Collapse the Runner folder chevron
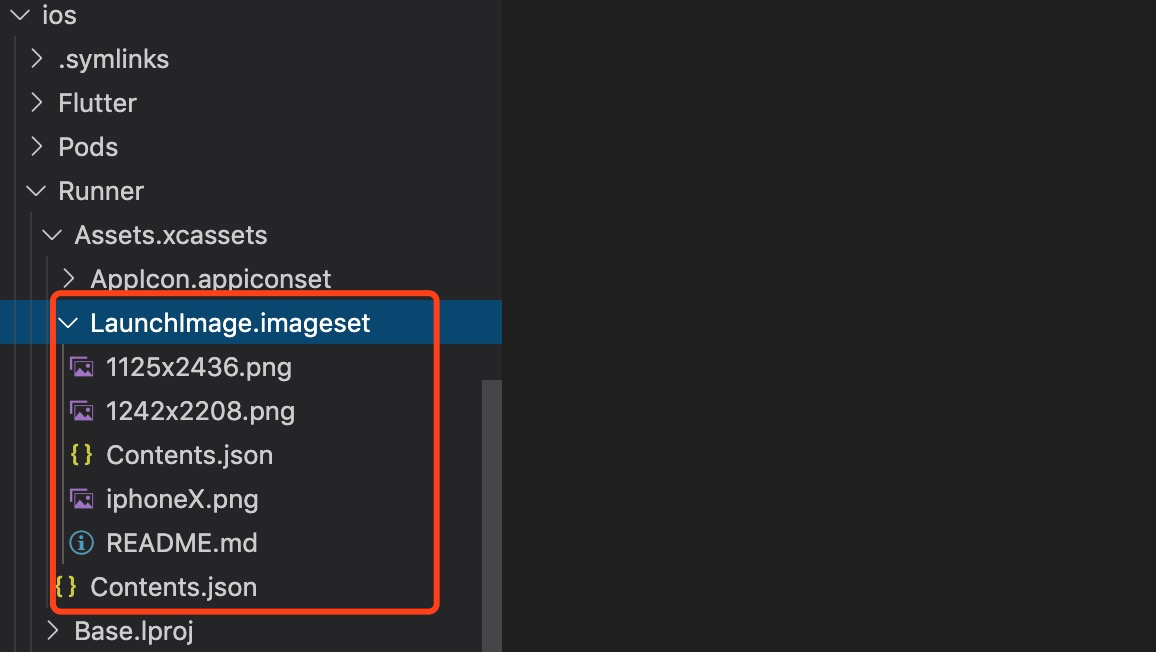 [x=37, y=191]
